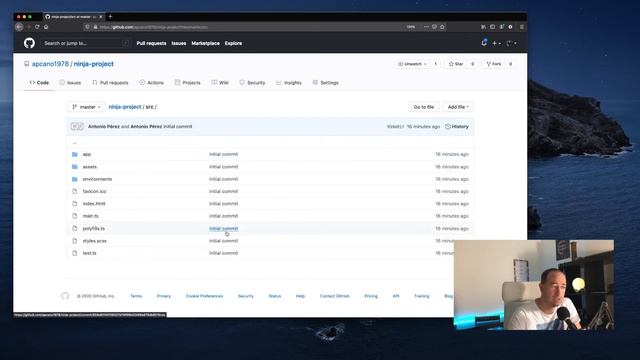Image resolution: width=640 pixels, height=360 pixels.
Task: Open the styles.scss file
Action: click(x=94, y=241)
